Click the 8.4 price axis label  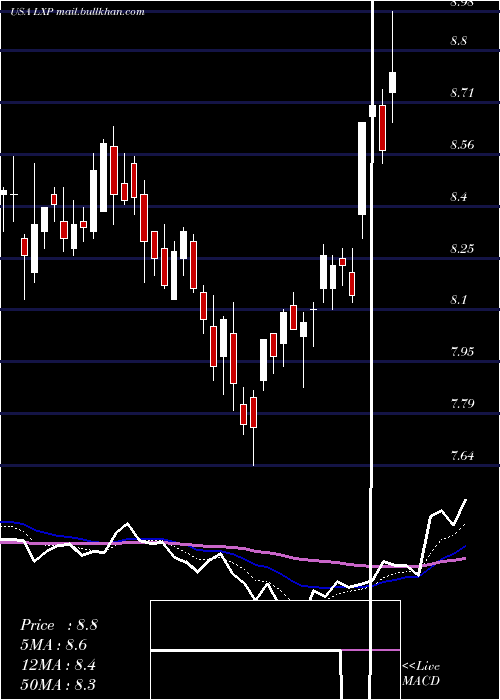click(x=459, y=196)
